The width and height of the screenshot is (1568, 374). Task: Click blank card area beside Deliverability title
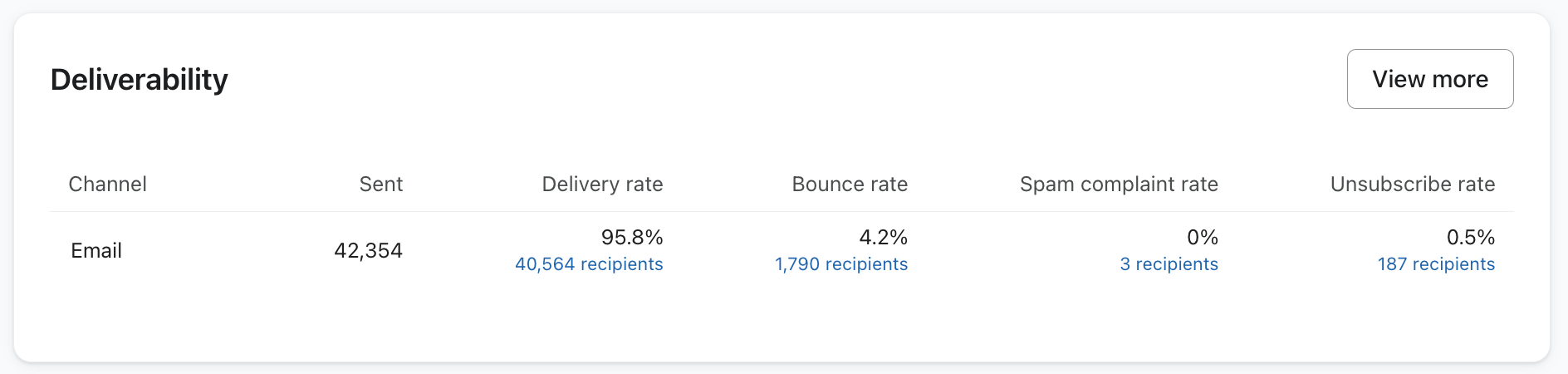(x=747, y=80)
